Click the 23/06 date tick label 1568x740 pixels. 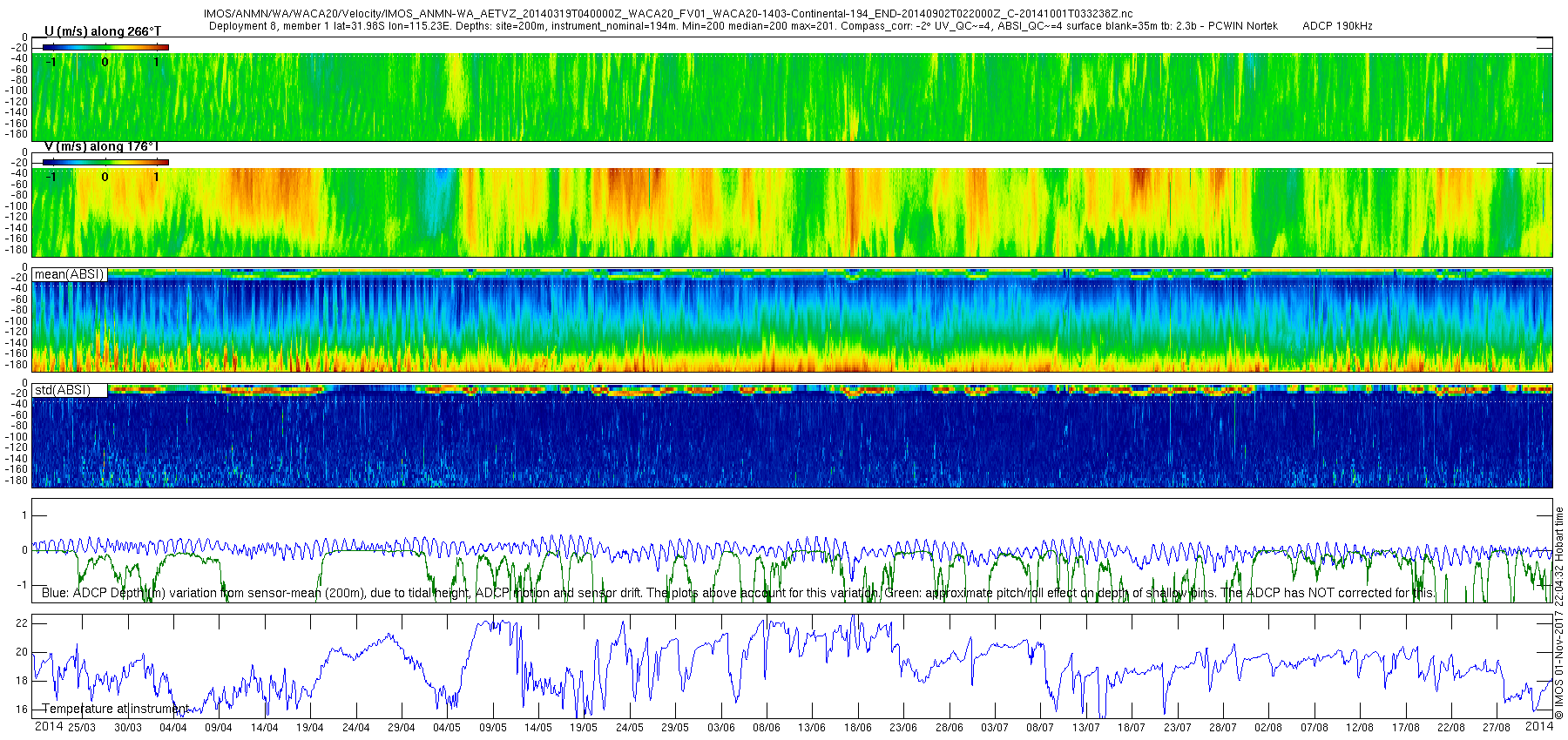pyautogui.click(x=903, y=728)
